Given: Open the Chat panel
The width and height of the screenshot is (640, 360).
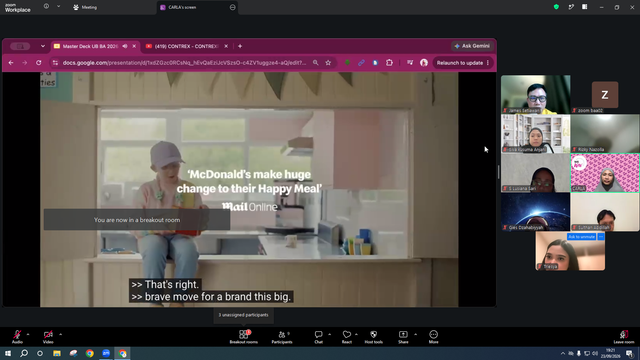Looking at the screenshot, I should pos(318,337).
